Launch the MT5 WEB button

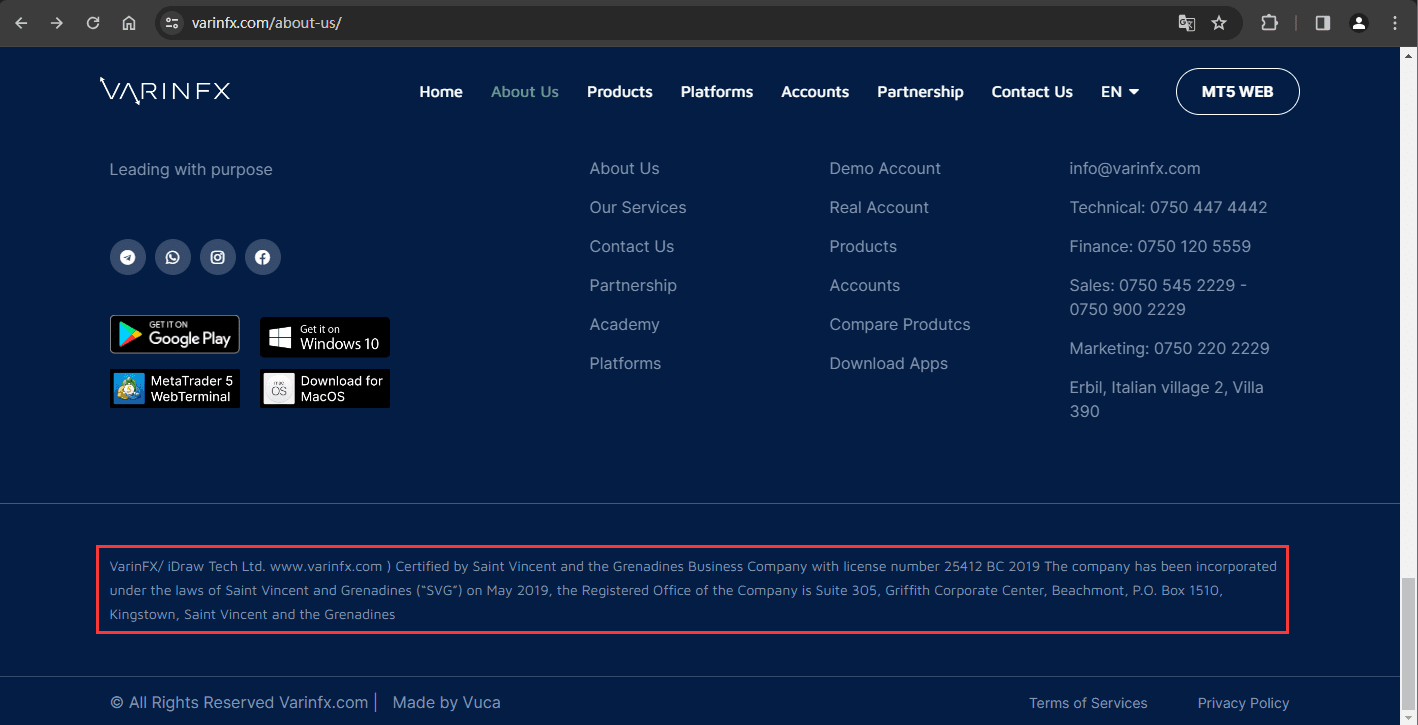(x=1238, y=91)
